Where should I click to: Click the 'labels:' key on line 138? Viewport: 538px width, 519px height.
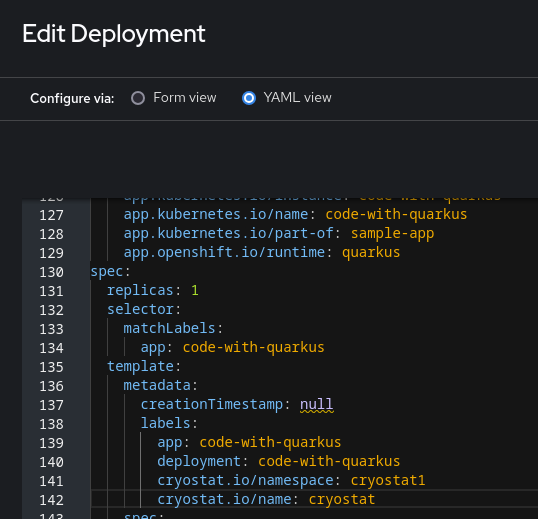tap(169, 423)
